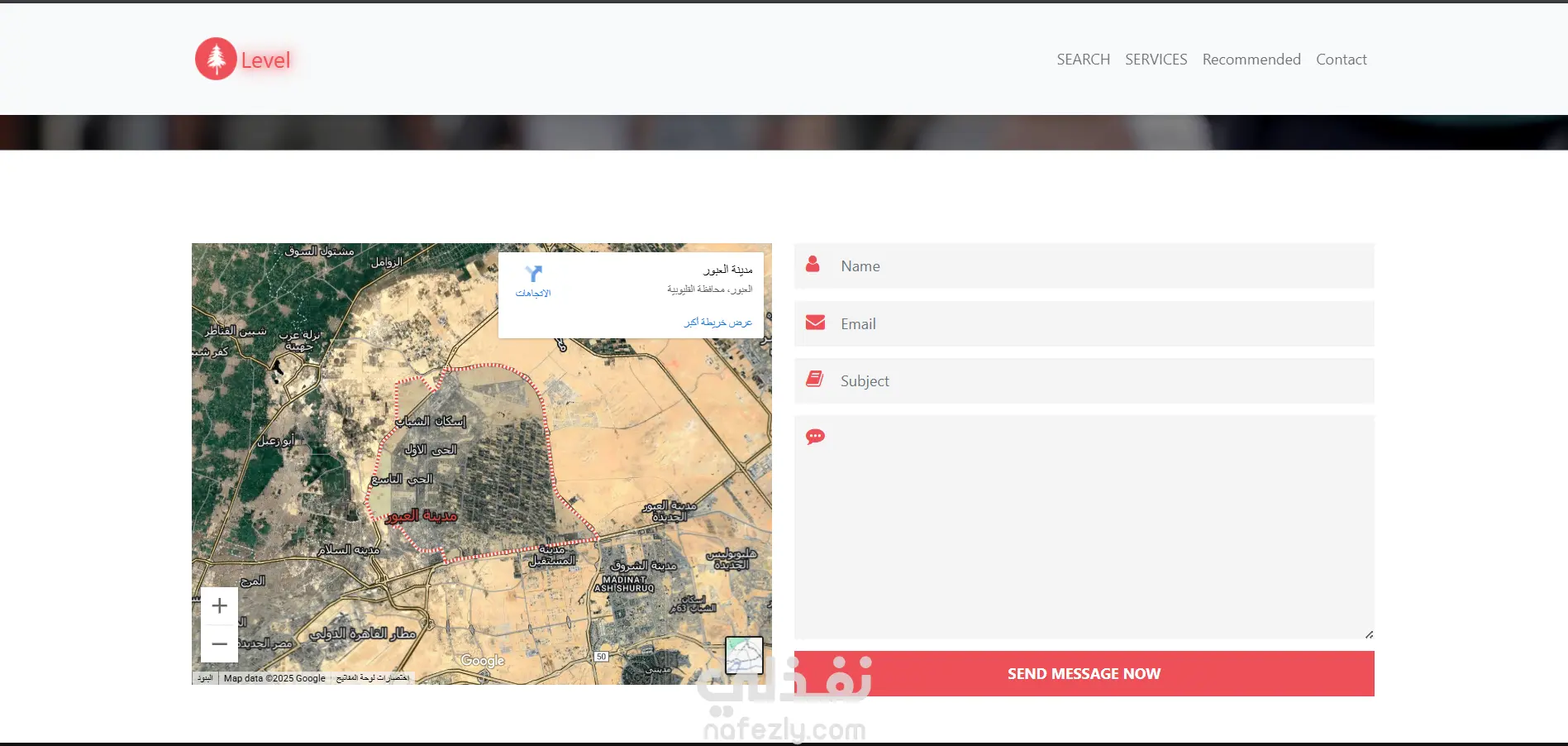Select the مدينة العبور title in info card

coord(728,270)
